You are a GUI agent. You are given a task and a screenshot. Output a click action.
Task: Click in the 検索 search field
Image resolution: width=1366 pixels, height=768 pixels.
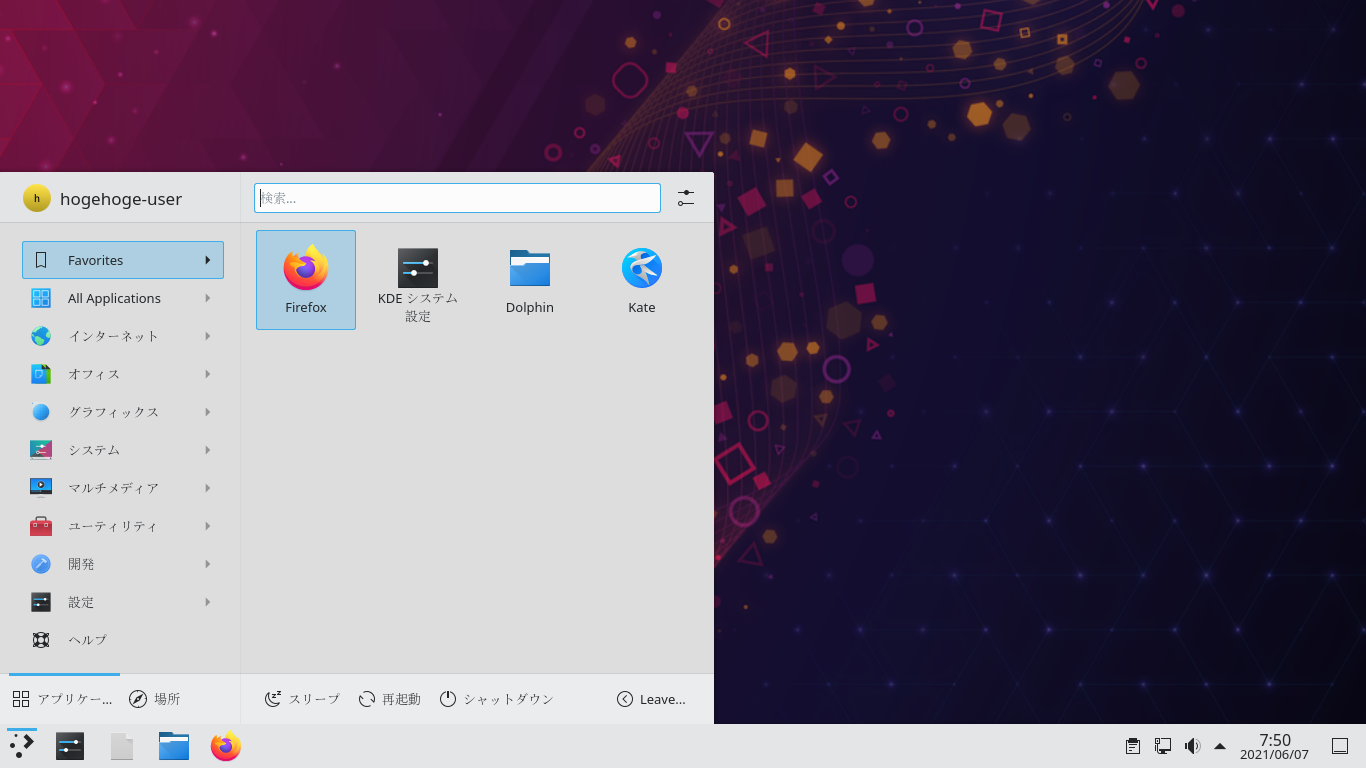pos(457,198)
